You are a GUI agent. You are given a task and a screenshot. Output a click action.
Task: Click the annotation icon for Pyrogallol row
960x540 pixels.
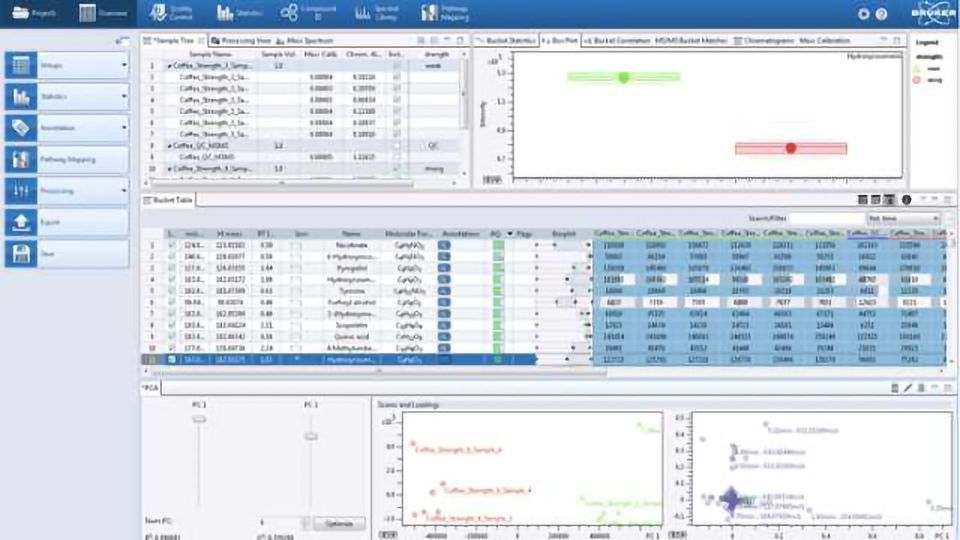click(444, 268)
